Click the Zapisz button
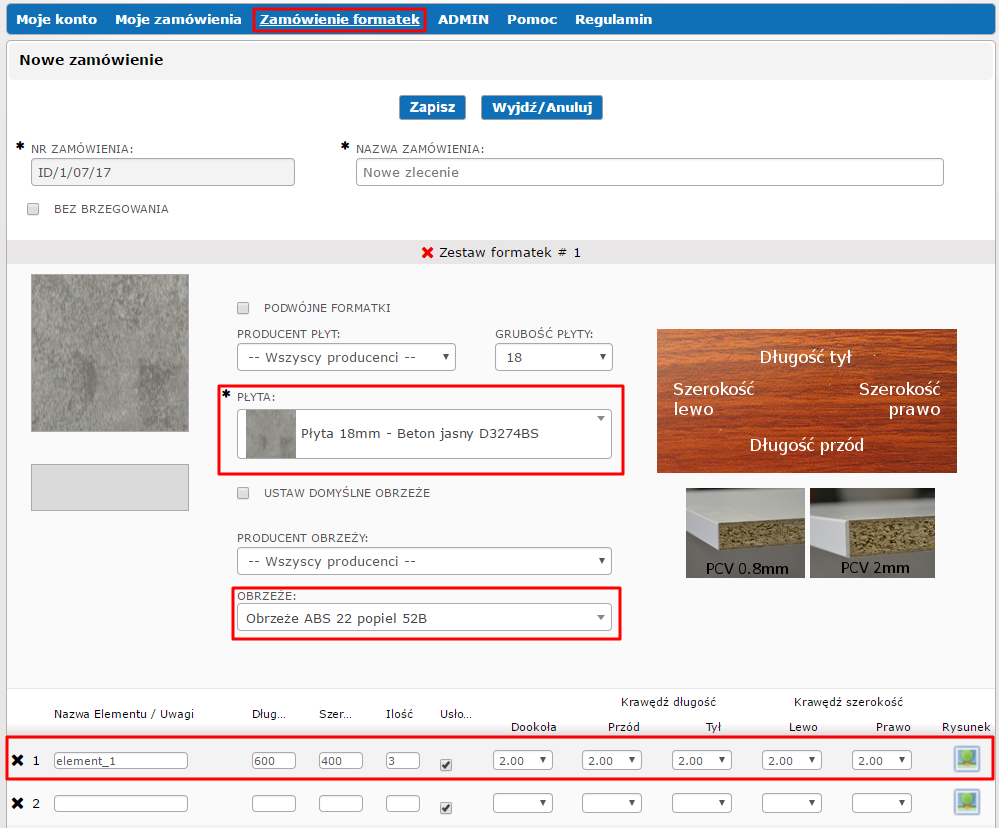The image size is (999, 828). point(432,108)
